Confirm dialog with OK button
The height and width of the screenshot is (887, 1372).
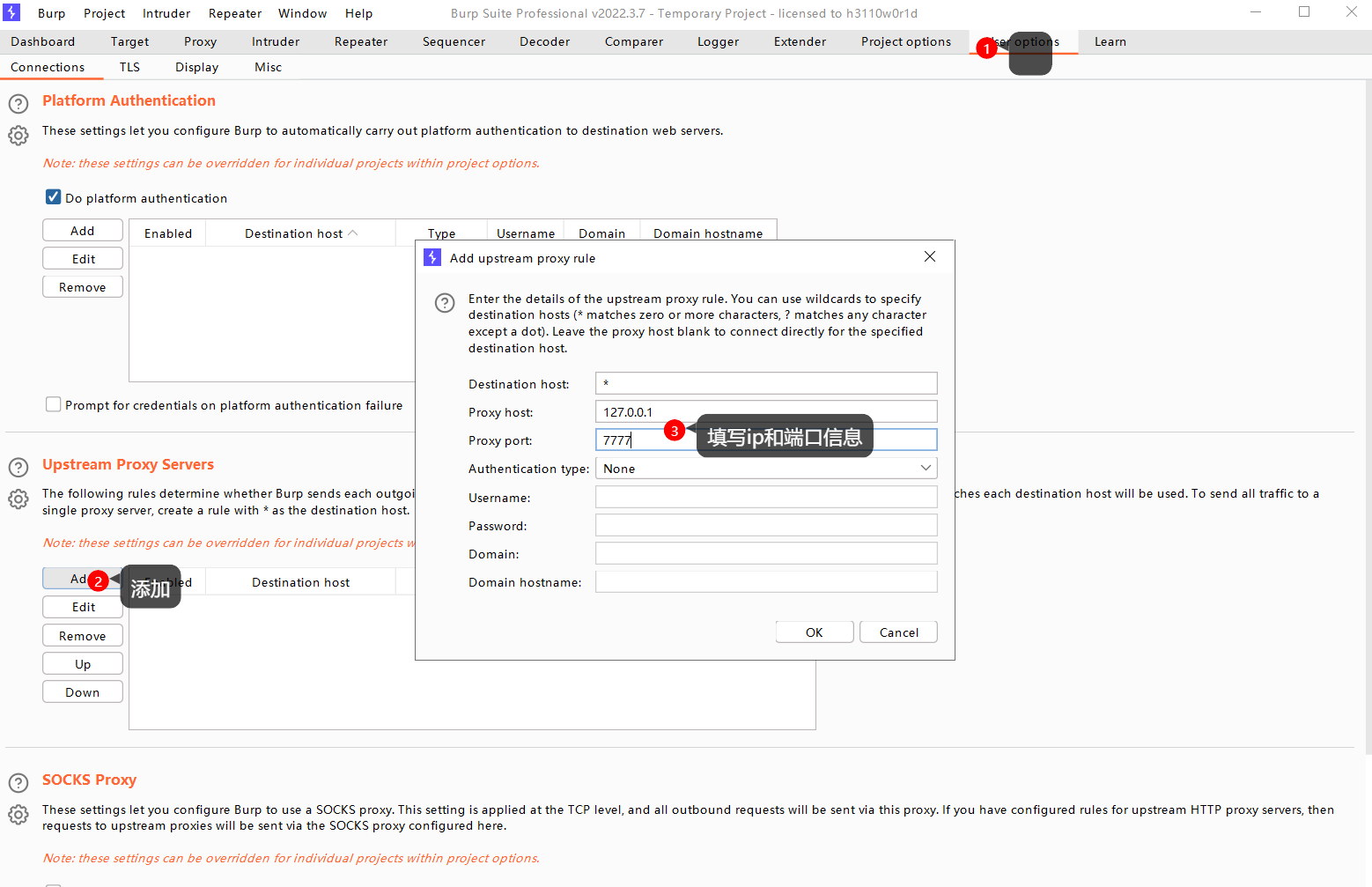click(x=815, y=632)
